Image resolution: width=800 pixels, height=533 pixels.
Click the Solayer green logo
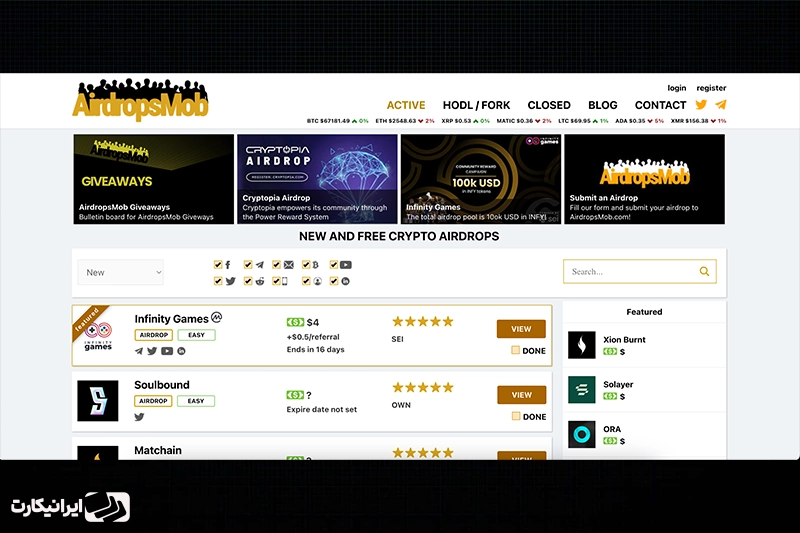582,390
